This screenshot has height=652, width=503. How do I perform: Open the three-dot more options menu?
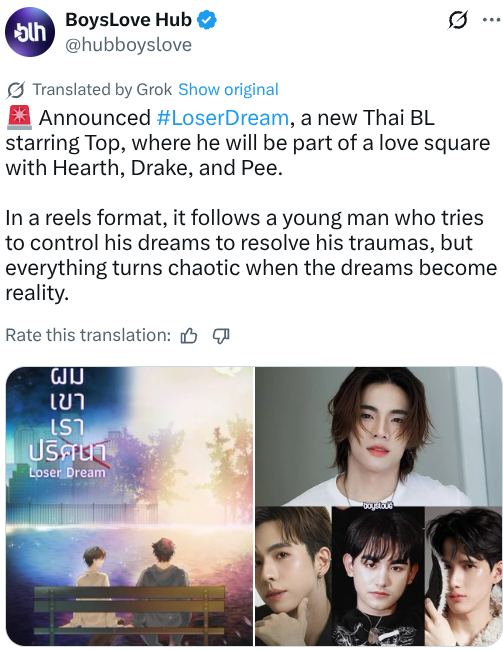coord(491,20)
